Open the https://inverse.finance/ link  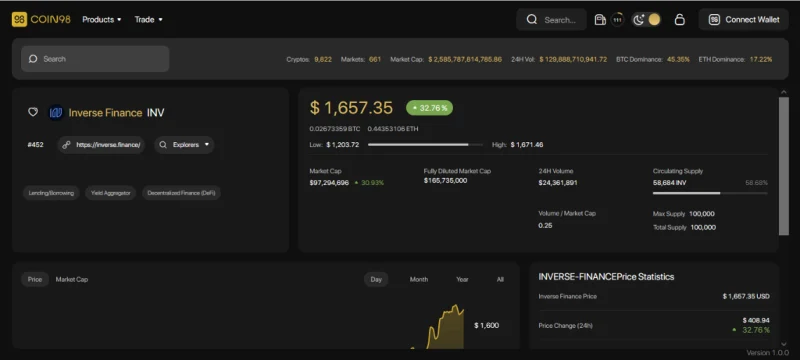tap(101, 145)
